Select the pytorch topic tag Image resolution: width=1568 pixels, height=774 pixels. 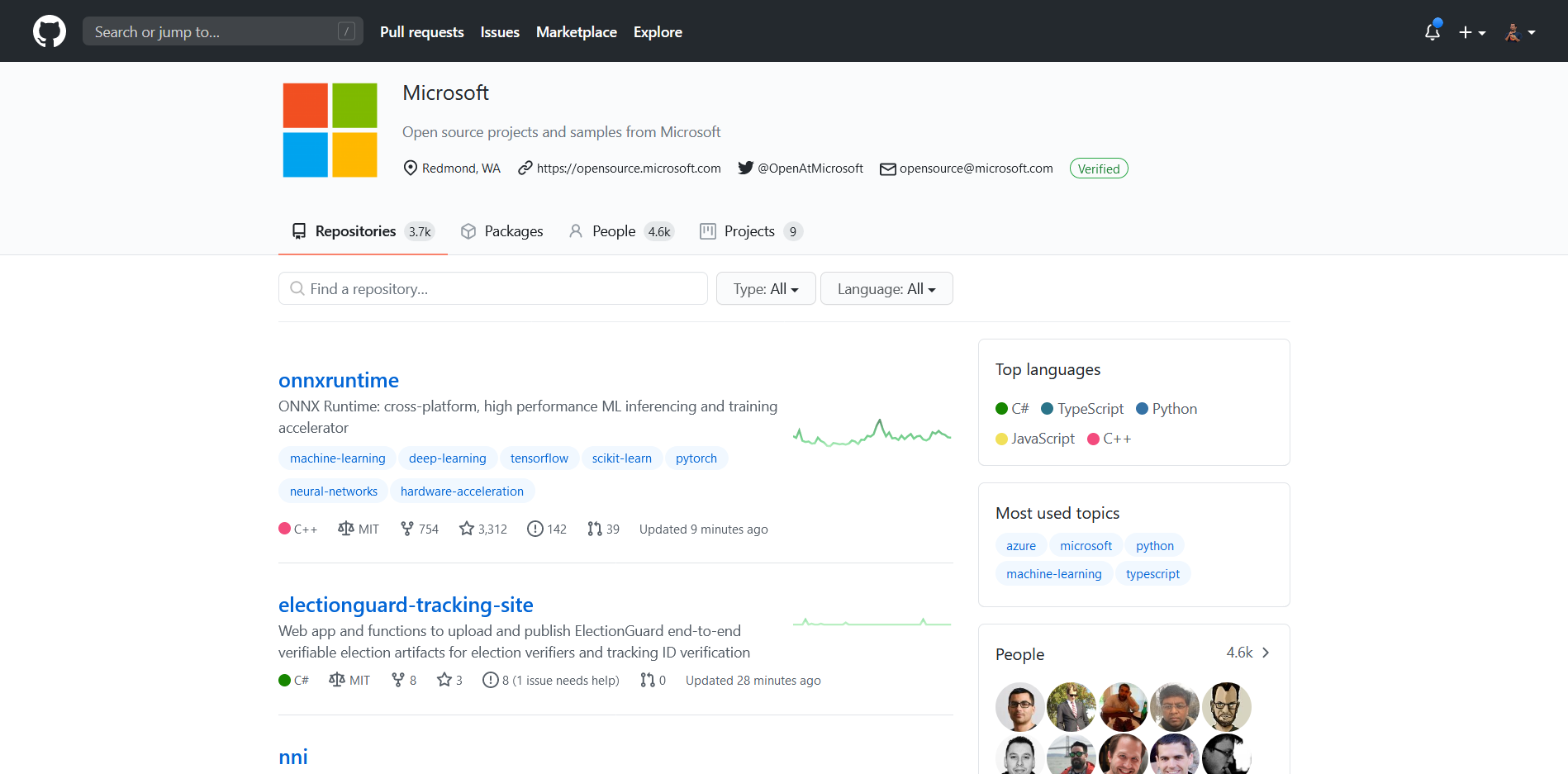[696, 458]
